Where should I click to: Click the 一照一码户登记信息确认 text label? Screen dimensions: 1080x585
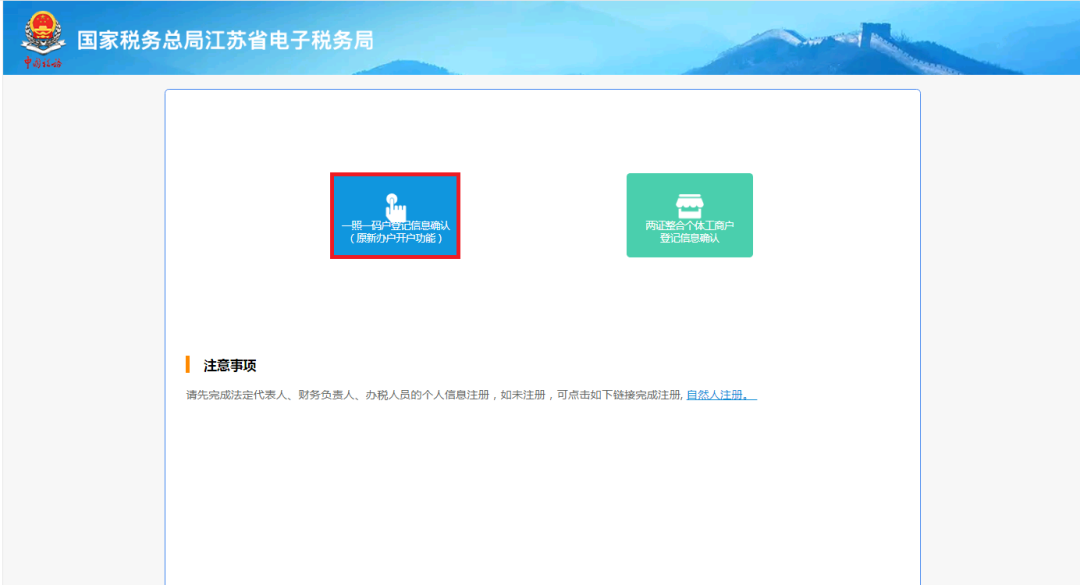[x=395, y=227]
